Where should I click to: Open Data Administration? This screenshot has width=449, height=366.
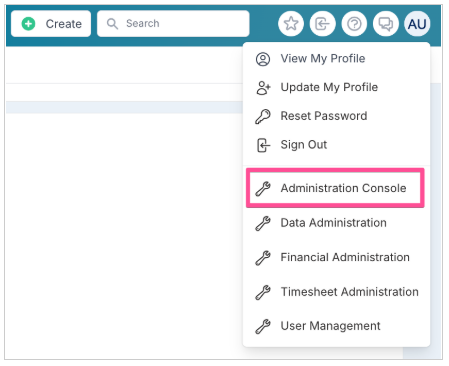pyautogui.click(x=337, y=223)
